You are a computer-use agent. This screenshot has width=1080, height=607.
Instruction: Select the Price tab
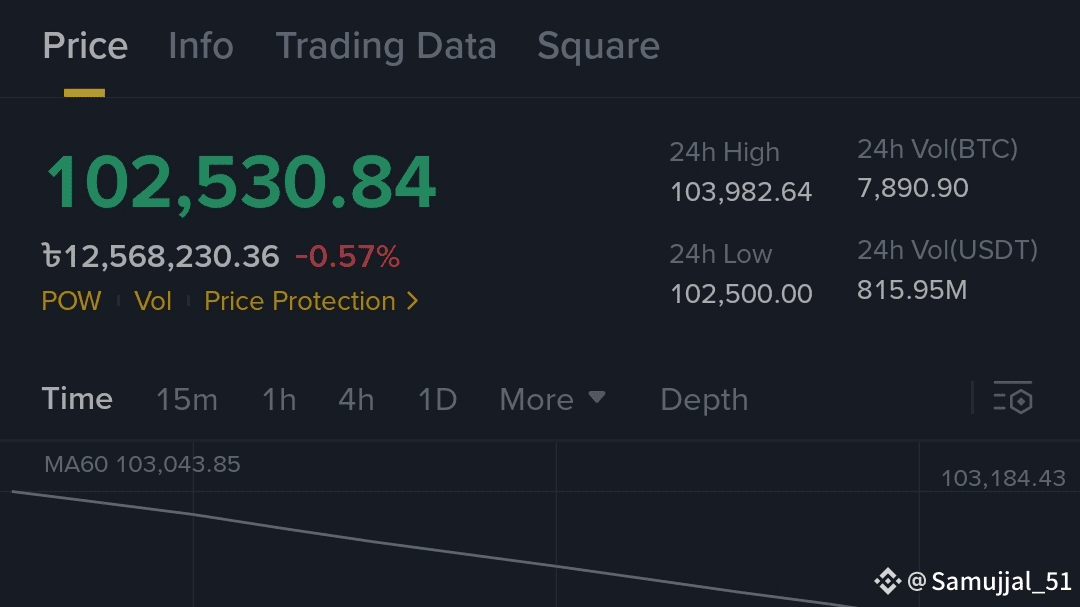pos(85,46)
